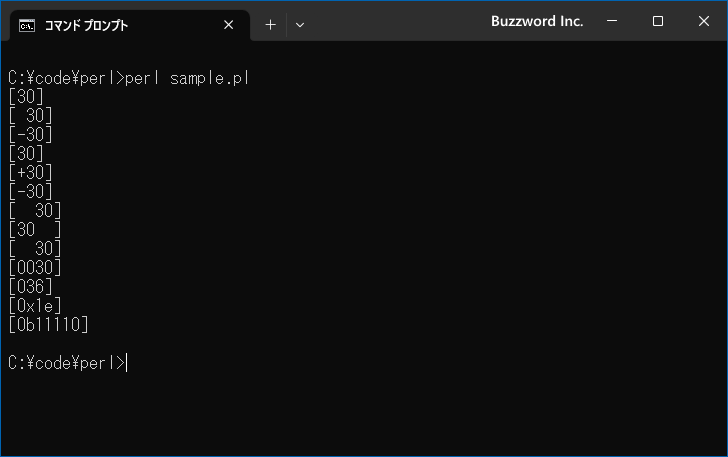Click the first [30] output line
The image size is (728, 457).
(26, 97)
